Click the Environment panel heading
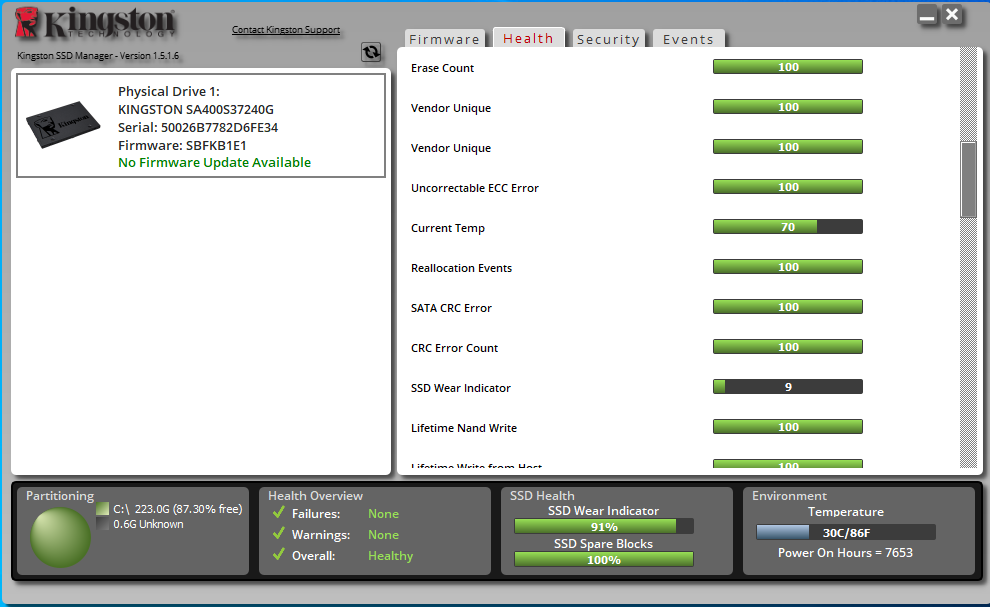 (789, 496)
